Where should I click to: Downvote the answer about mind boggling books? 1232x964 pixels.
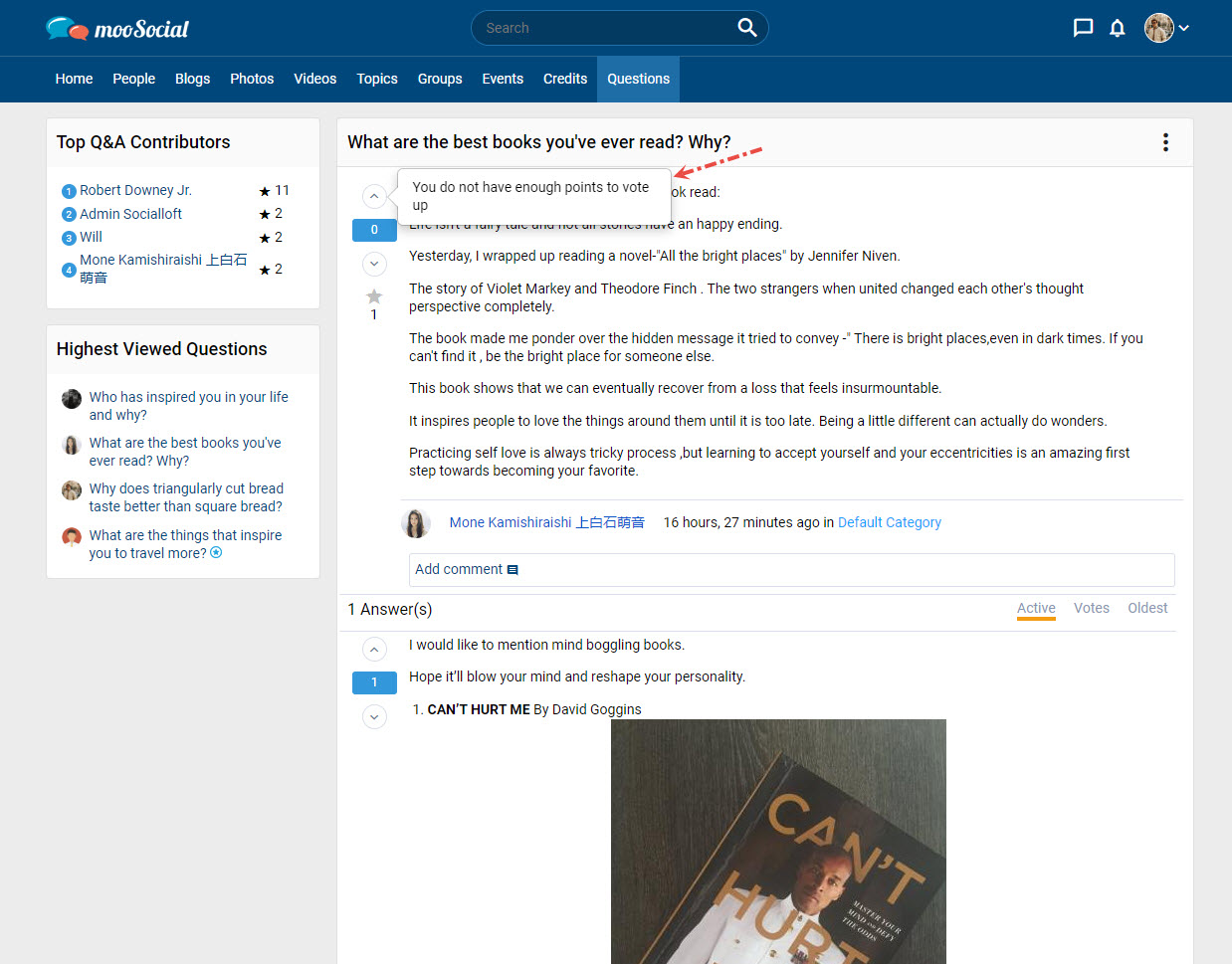pyautogui.click(x=374, y=716)
